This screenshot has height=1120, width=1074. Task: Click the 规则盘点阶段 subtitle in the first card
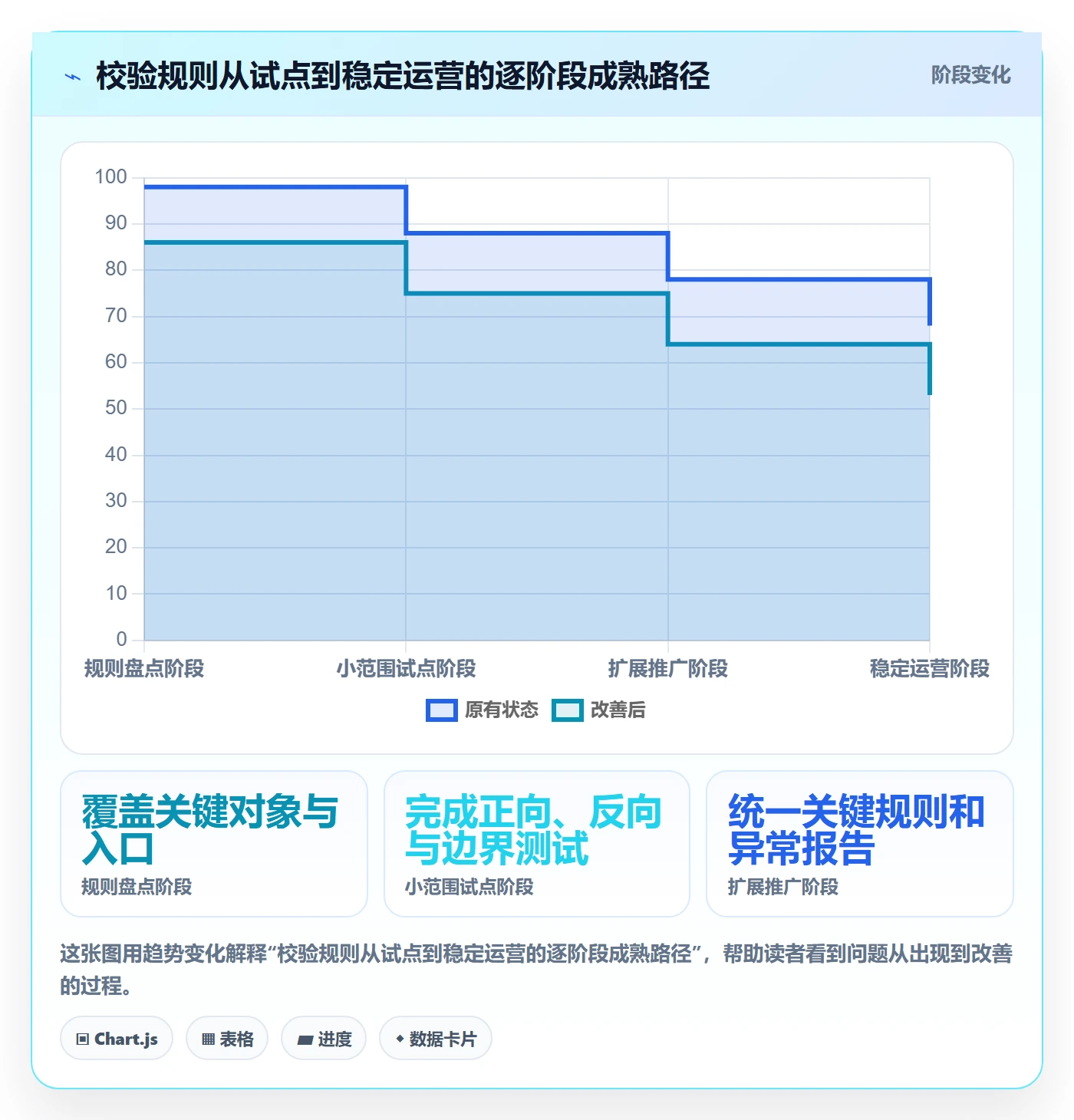[x=137, y=888]
